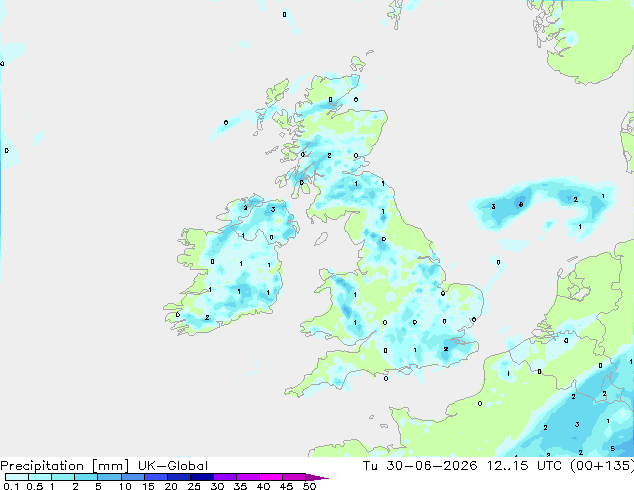634x490 pixels.
Task: Click the '2' value over southeast England
Action: click(446, 349)
